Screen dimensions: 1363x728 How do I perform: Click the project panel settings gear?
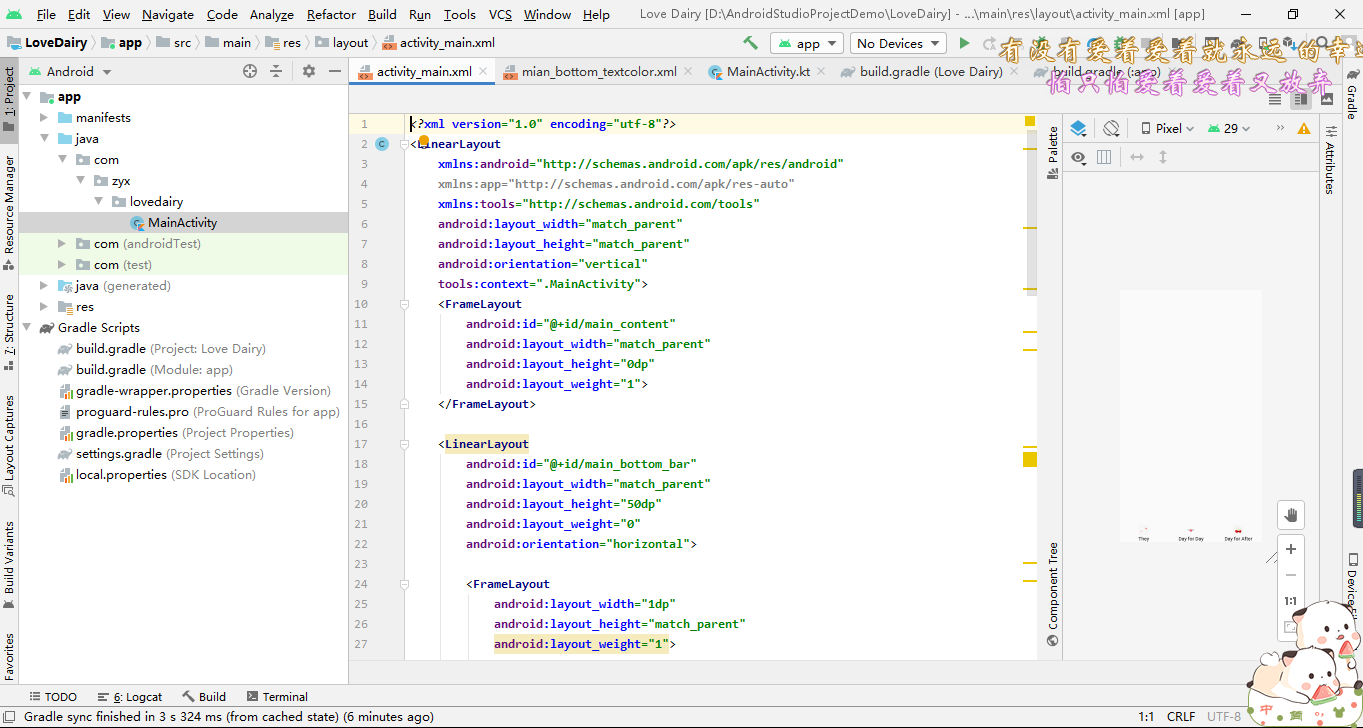pos(308,71)
